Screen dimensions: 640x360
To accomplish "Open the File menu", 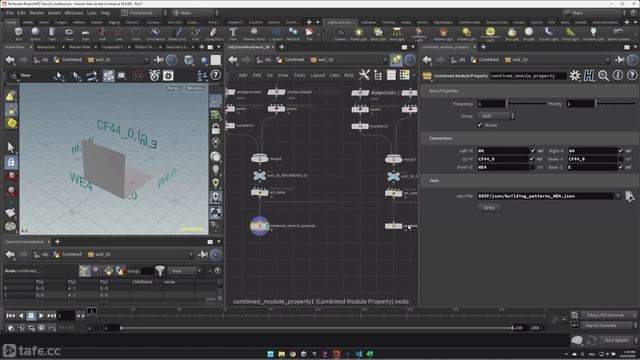I will (9, 13).
